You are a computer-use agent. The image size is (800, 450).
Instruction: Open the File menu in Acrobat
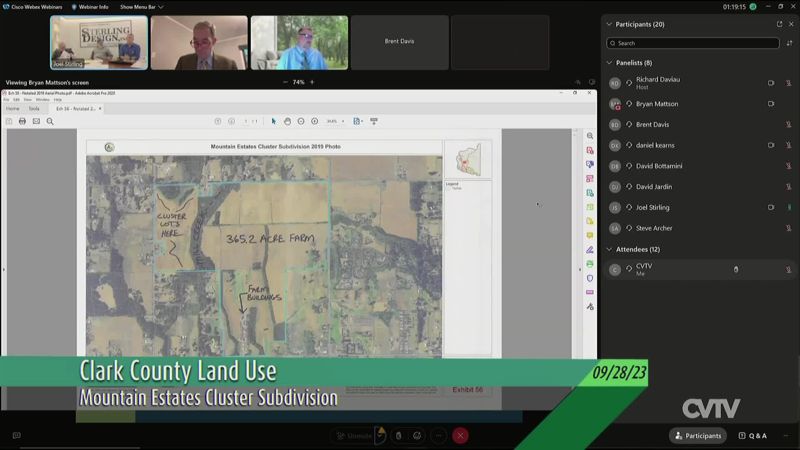pyautogui.click(x=6, y=99)
